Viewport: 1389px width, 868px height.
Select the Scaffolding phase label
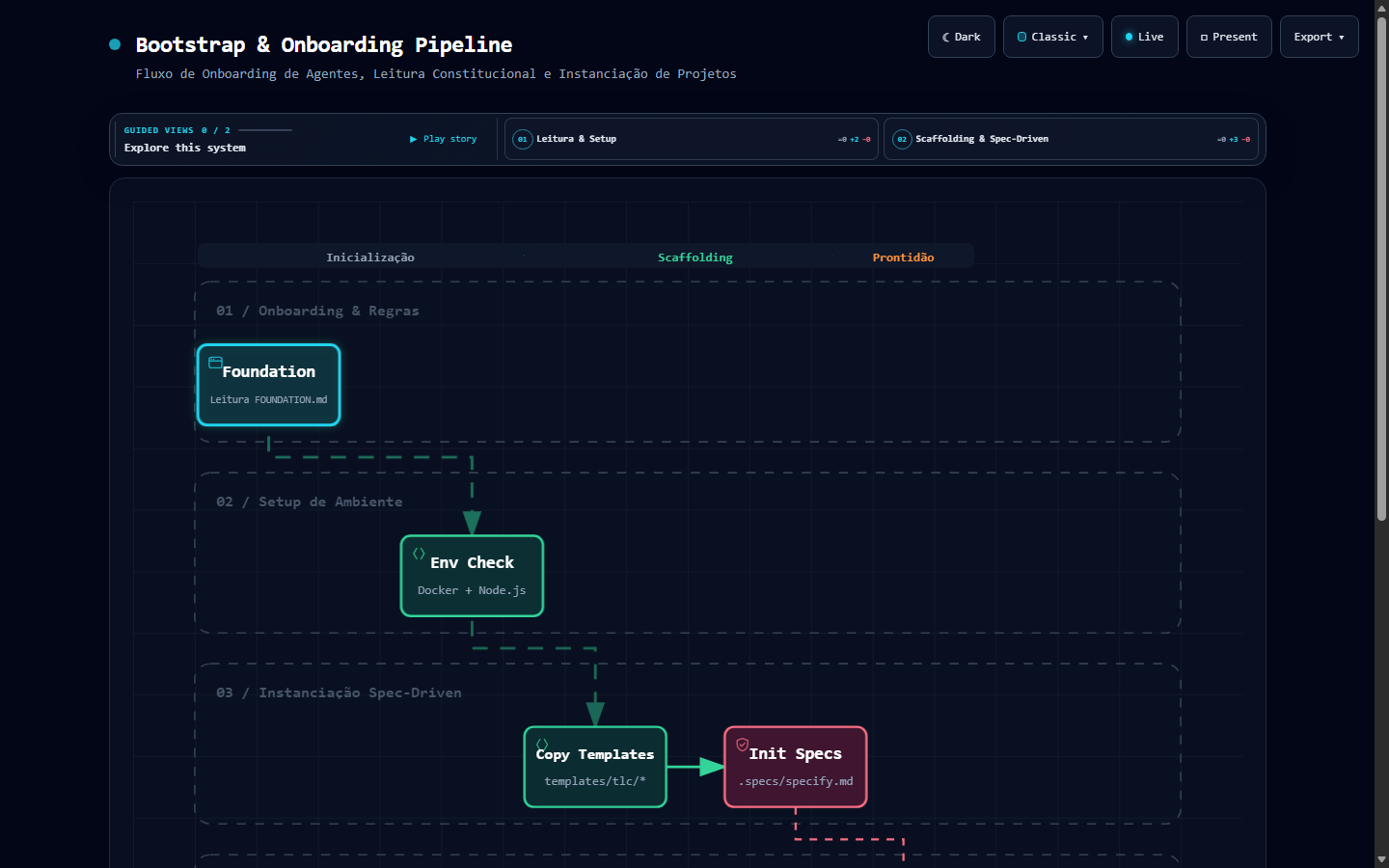pyautogui.click(x=695, y=258)
